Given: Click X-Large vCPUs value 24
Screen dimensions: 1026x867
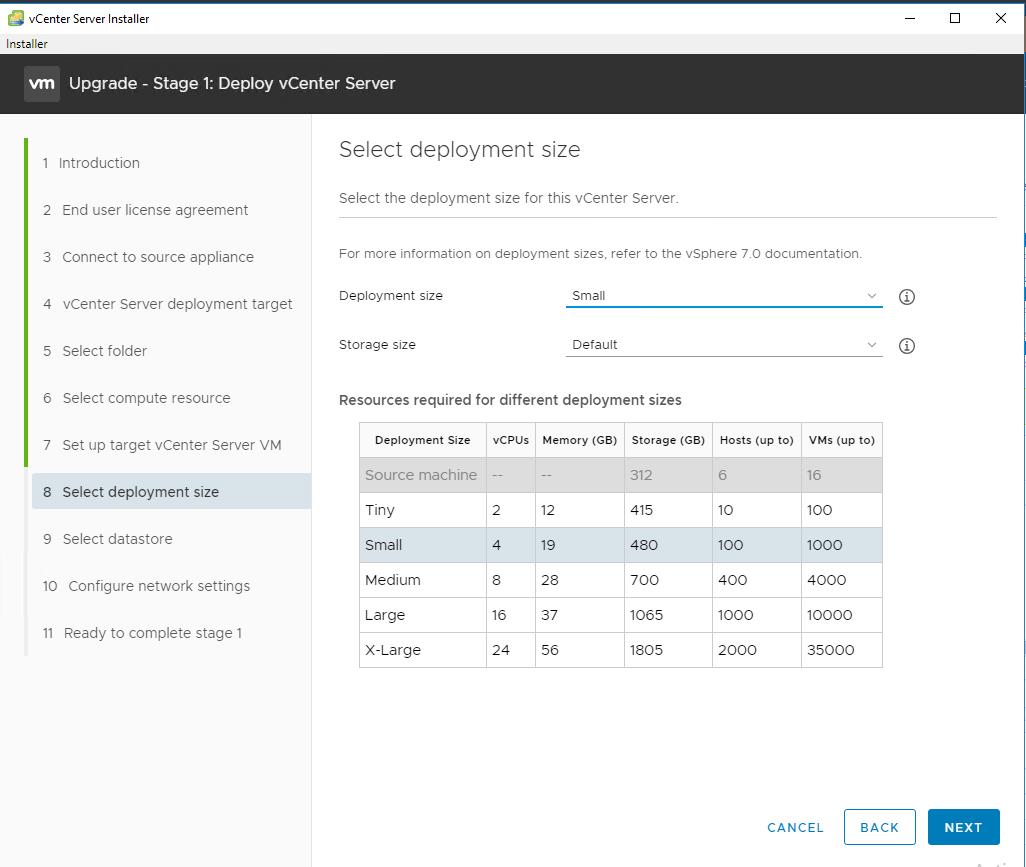Looking at the screenshot, I should (501, 650).
